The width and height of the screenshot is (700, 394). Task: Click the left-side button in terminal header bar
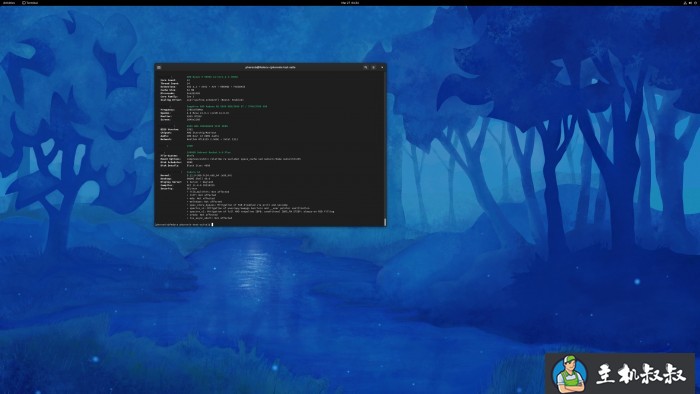[x=158, y=67]
